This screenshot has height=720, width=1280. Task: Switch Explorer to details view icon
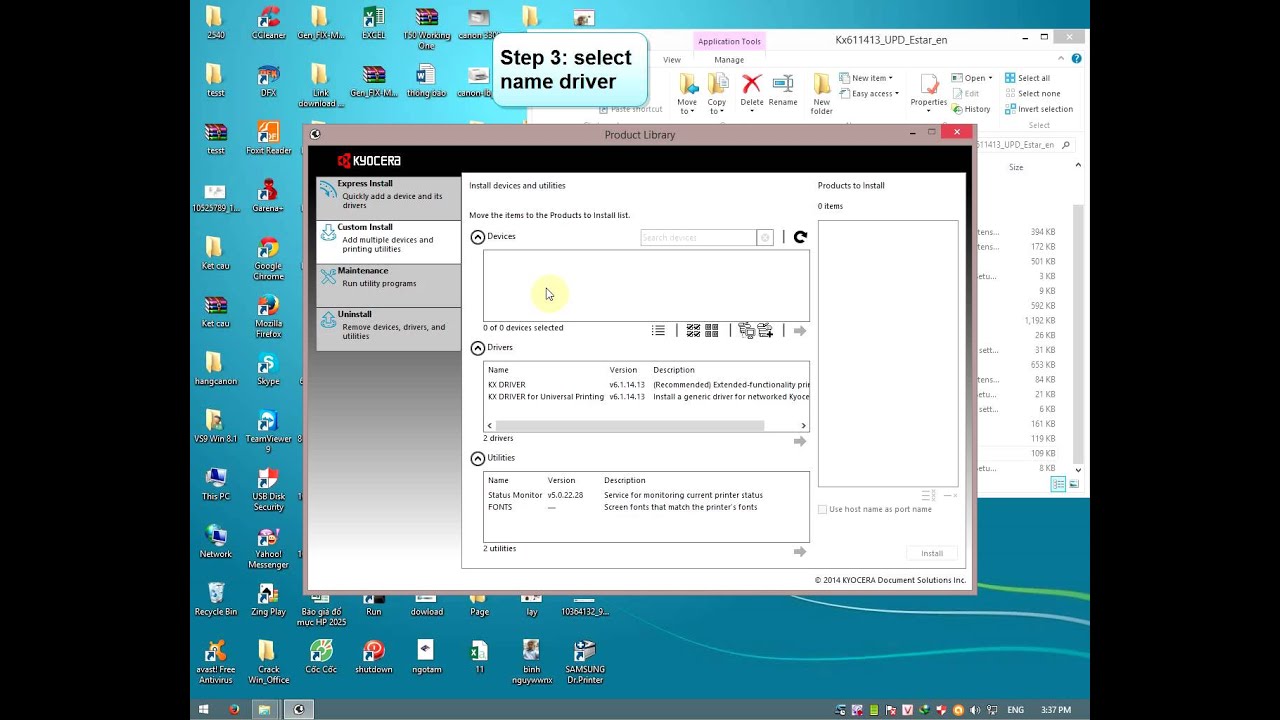pos(1058,484)
